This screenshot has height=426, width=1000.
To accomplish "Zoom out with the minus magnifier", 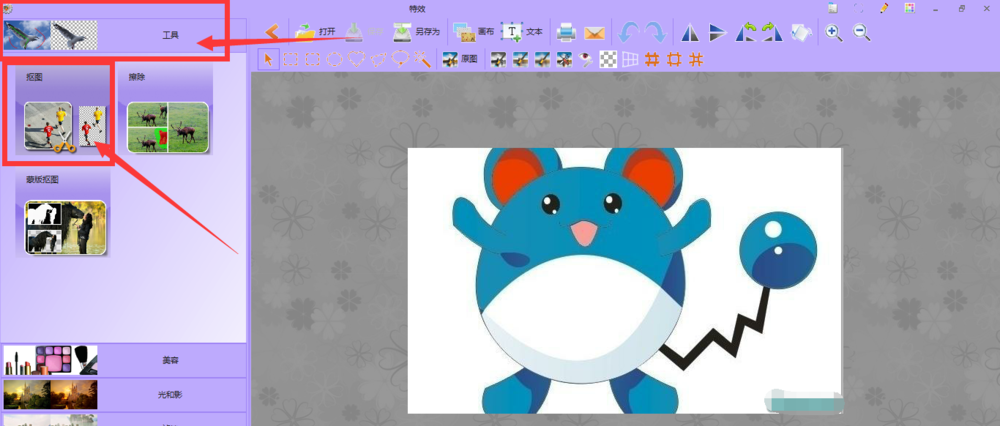I will coord(862,33).
